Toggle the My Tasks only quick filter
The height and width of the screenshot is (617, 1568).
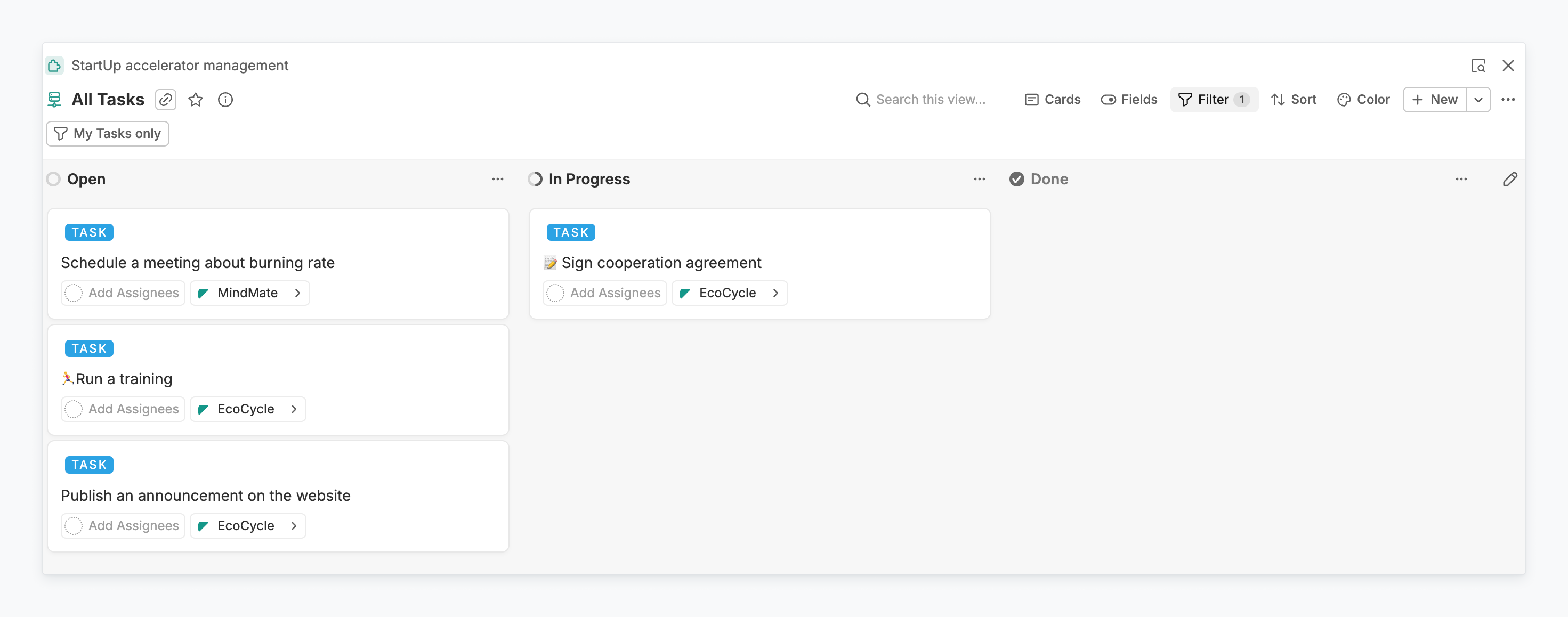click(x=108, y=134)
